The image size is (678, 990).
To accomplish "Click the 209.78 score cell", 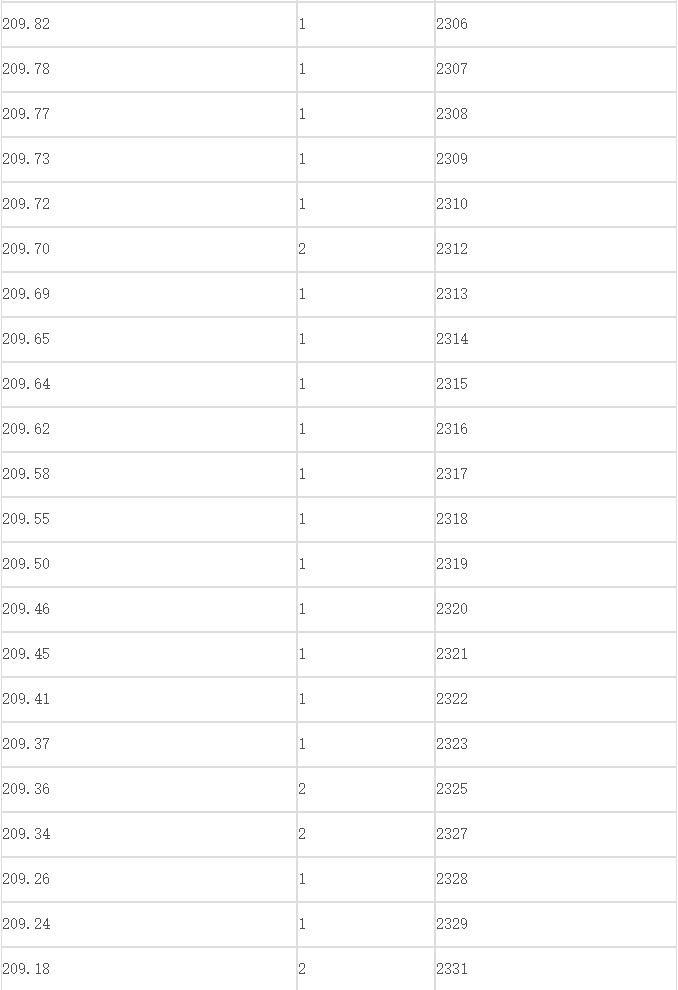I will click(149, 69).
